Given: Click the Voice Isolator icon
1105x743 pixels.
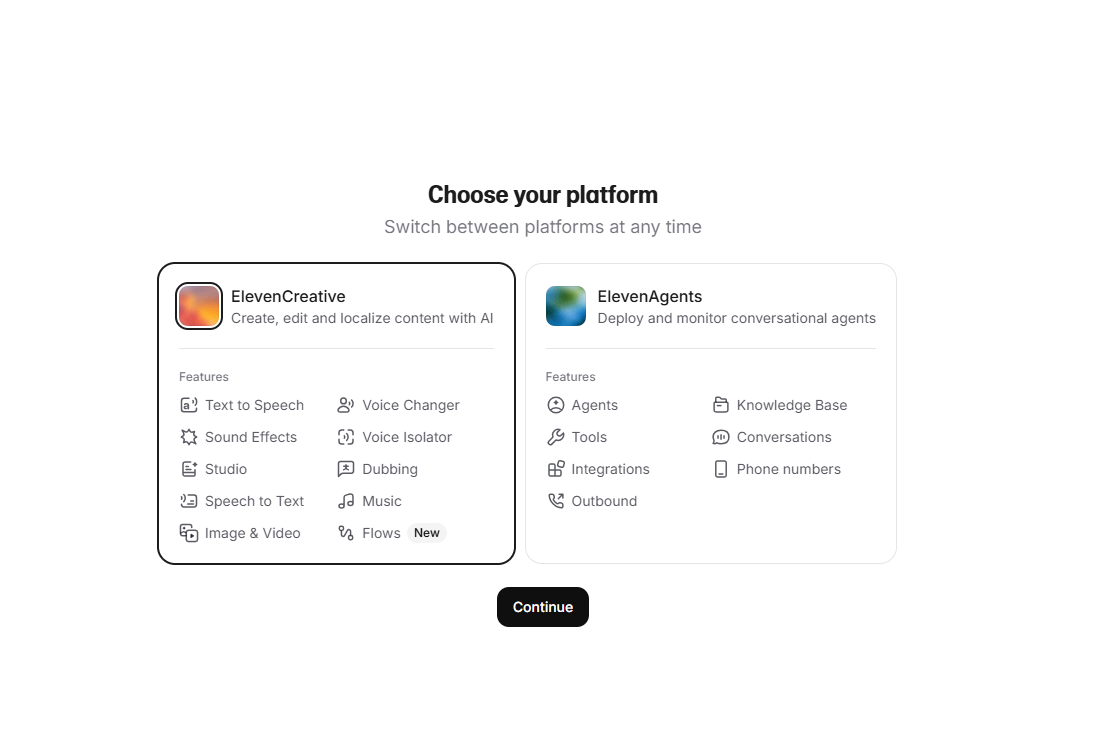Looking at the screenshot, I should (x=346, y=437).
